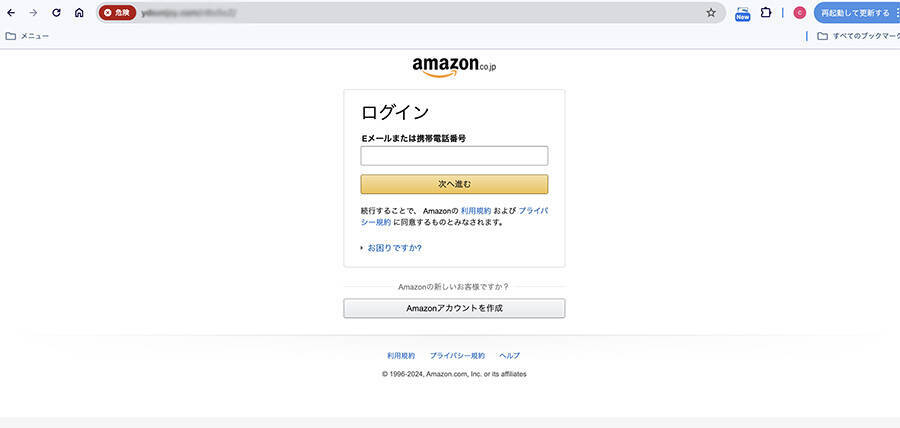The width and height of the screenshot is (900, 428).
Task: Reload the current page
Action: (56, 13)
